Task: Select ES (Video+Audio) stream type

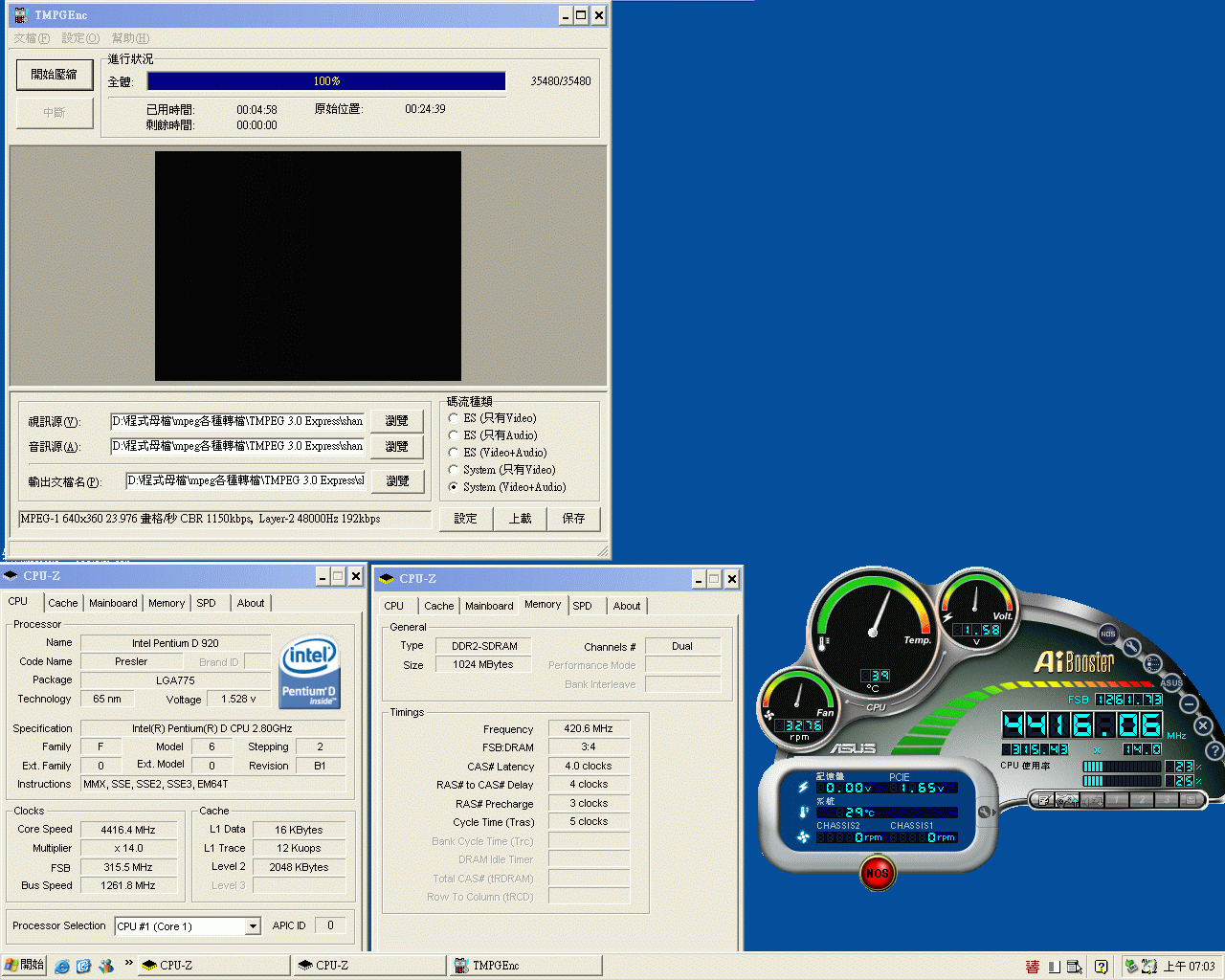Action: (x=497, y=453)
